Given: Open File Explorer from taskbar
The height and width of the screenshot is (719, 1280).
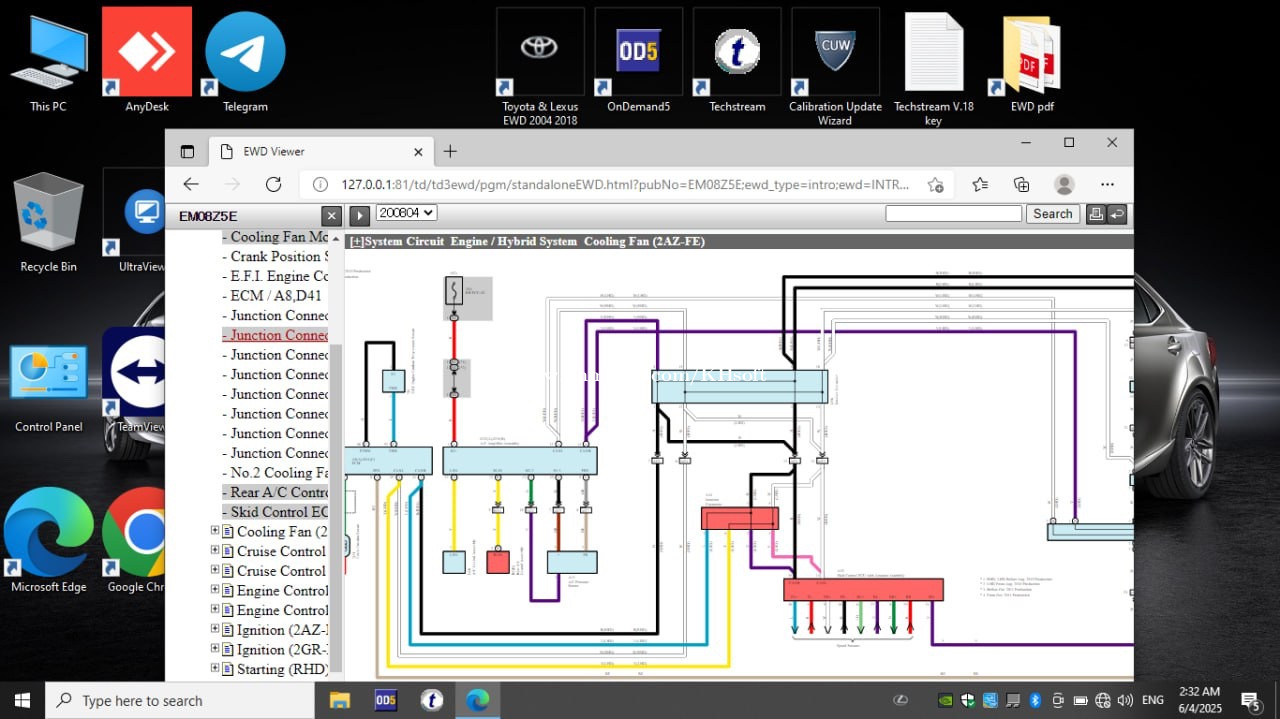Looking at the screenshot, I should pos(339,700).
